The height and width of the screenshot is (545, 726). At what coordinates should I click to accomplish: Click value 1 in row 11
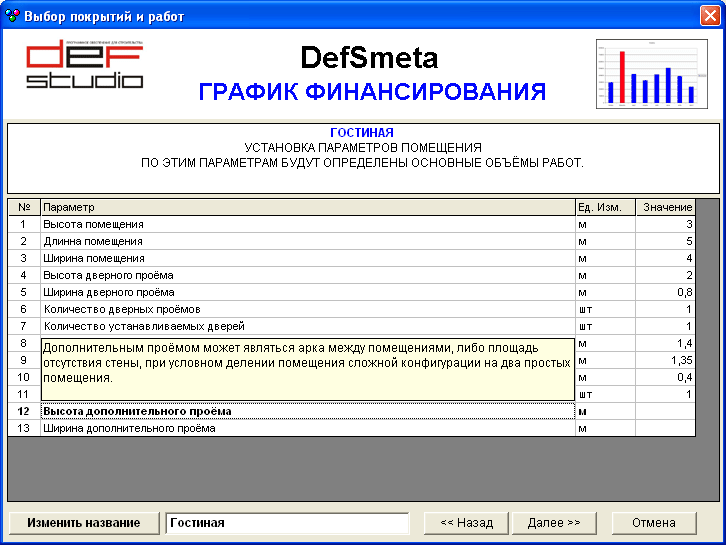665,395
